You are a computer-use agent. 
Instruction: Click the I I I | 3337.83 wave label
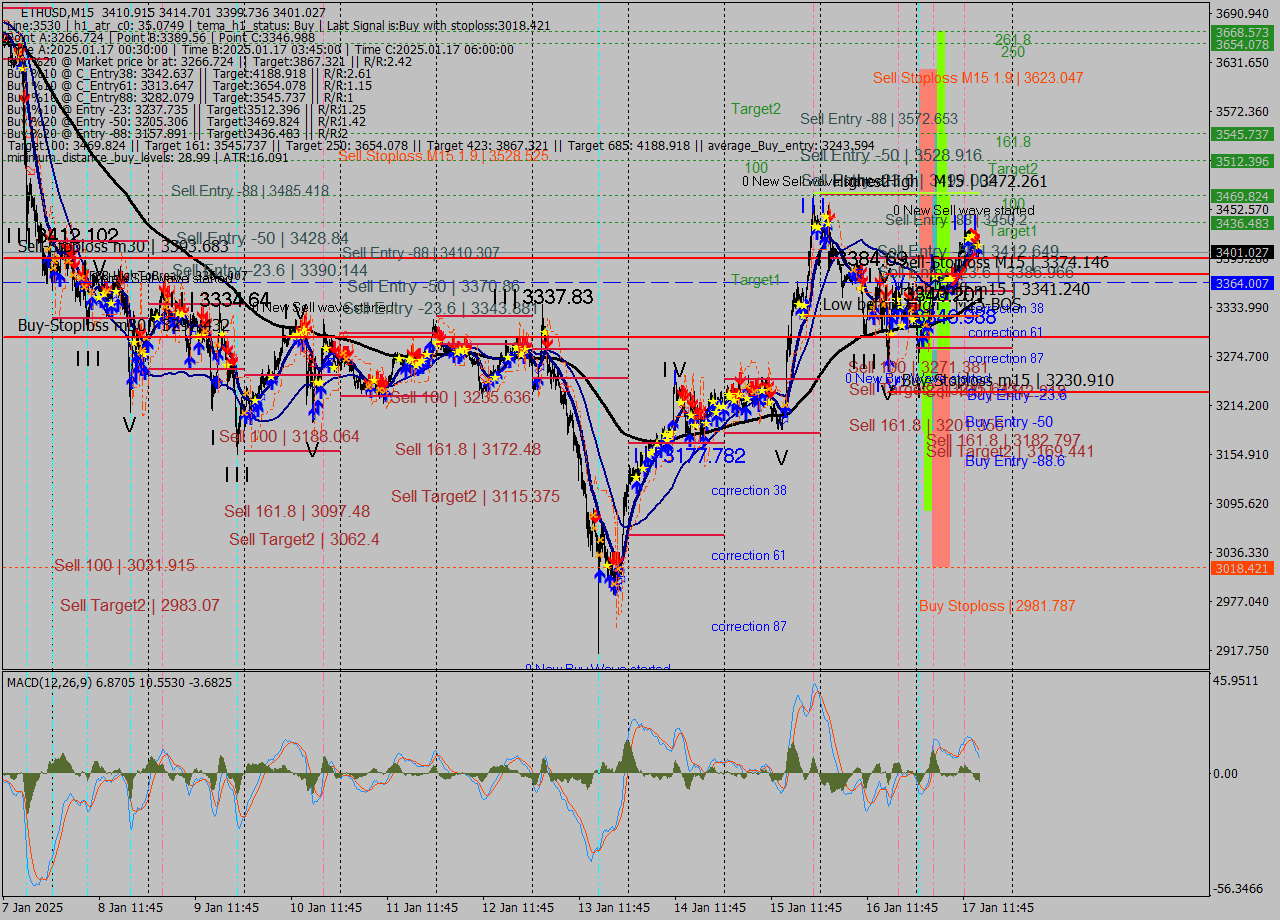tap(542, 297)
